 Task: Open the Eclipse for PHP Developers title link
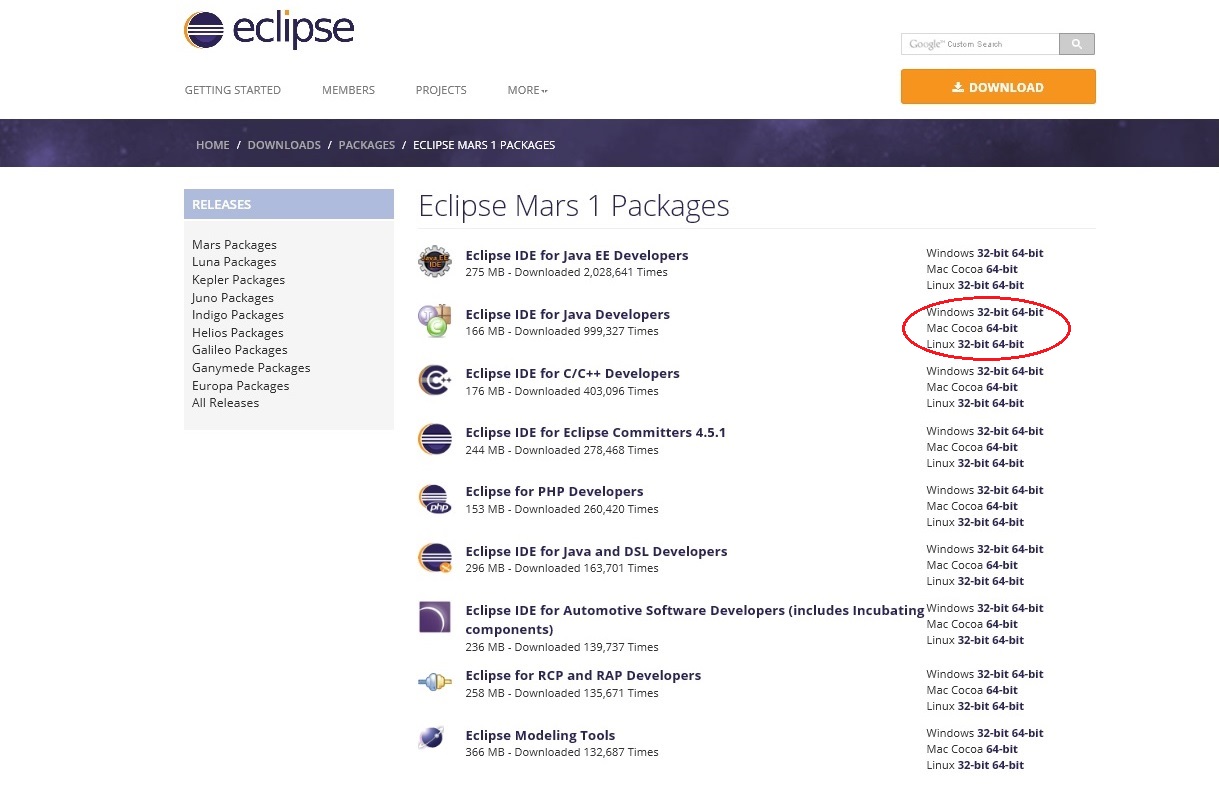tap(554, 491)
